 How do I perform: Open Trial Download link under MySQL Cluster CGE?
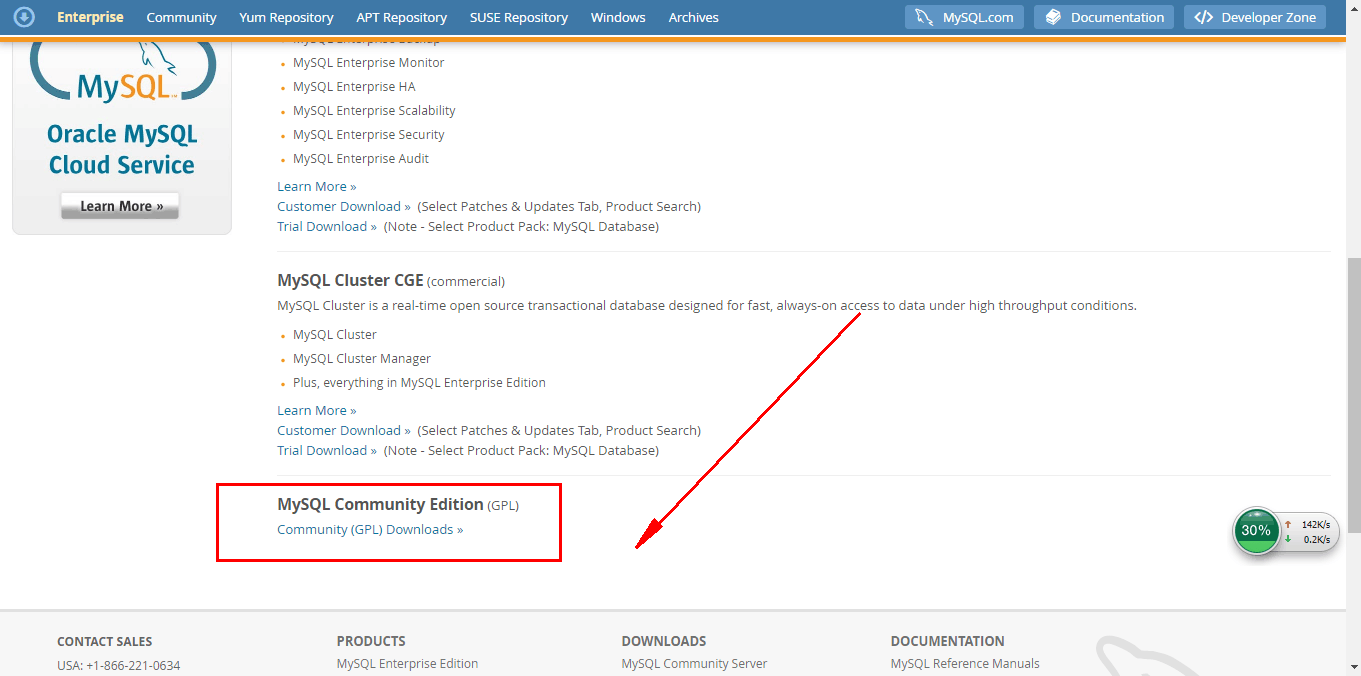[327, 450]
